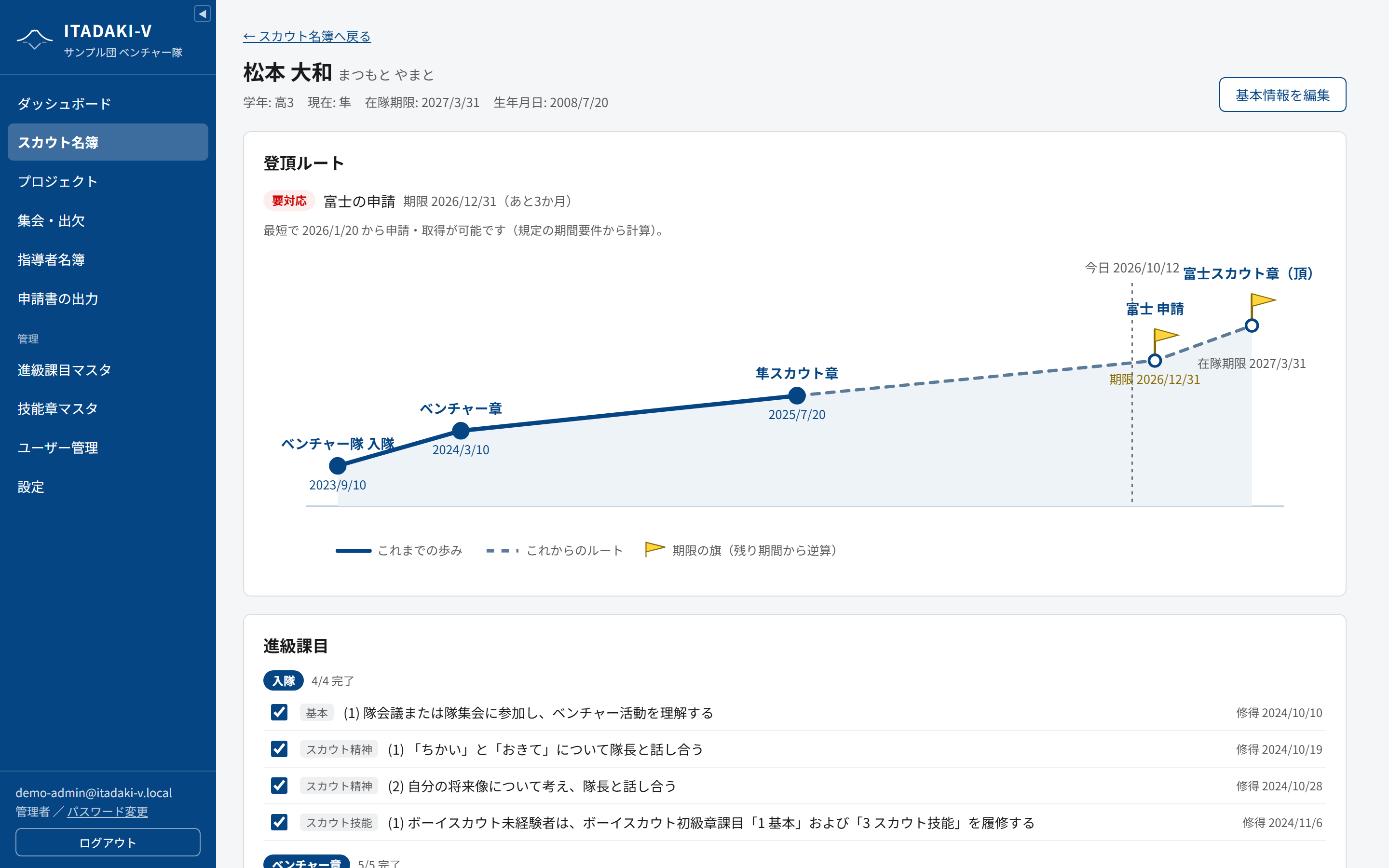1389x868 pixels.
Task: Open ダッシュボード in the sidebar
Action: pos(108,103)
